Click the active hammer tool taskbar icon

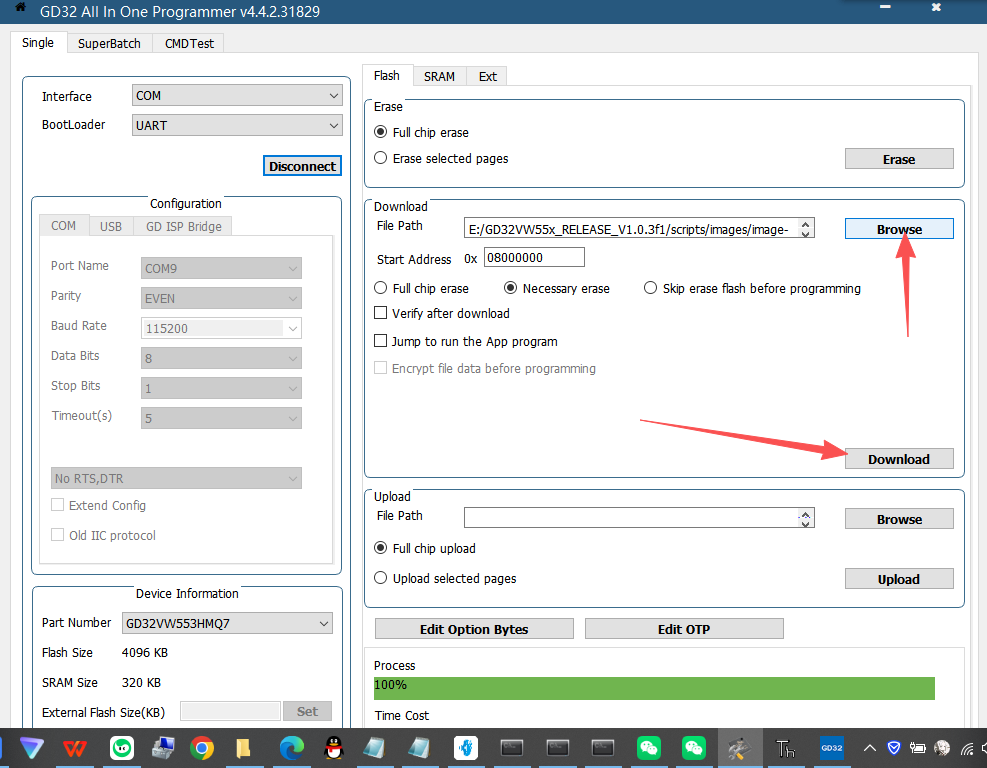[x=739, y=748]
